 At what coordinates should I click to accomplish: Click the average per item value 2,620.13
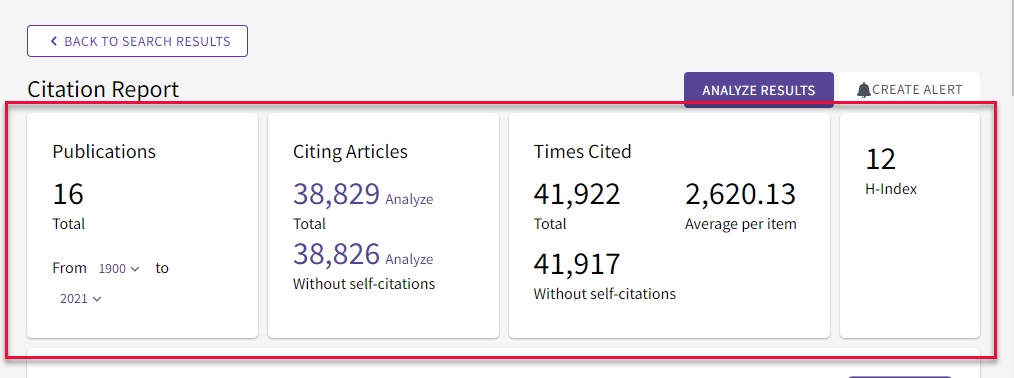[x=740, y=194]
